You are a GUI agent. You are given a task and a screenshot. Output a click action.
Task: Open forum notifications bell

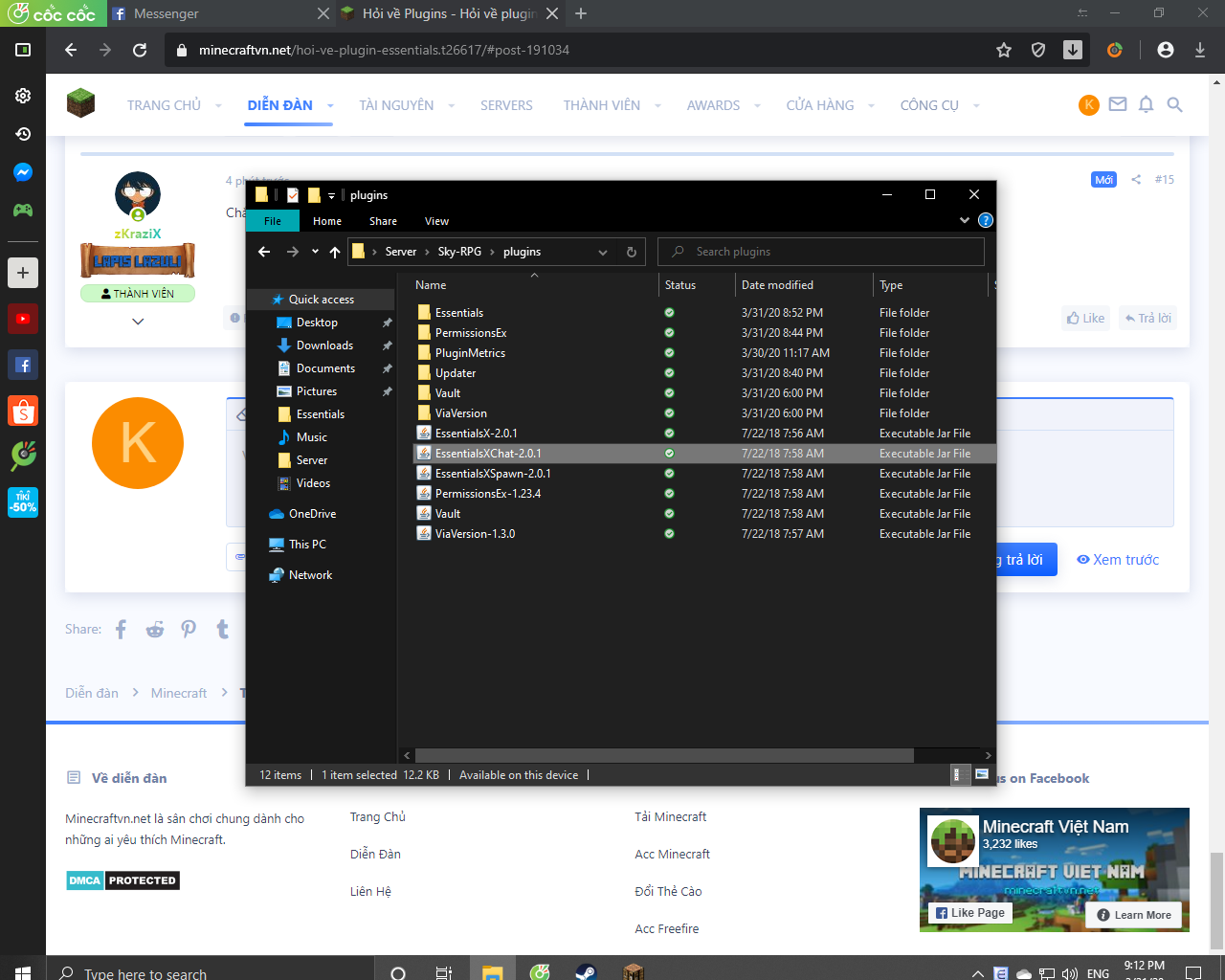1146,104
